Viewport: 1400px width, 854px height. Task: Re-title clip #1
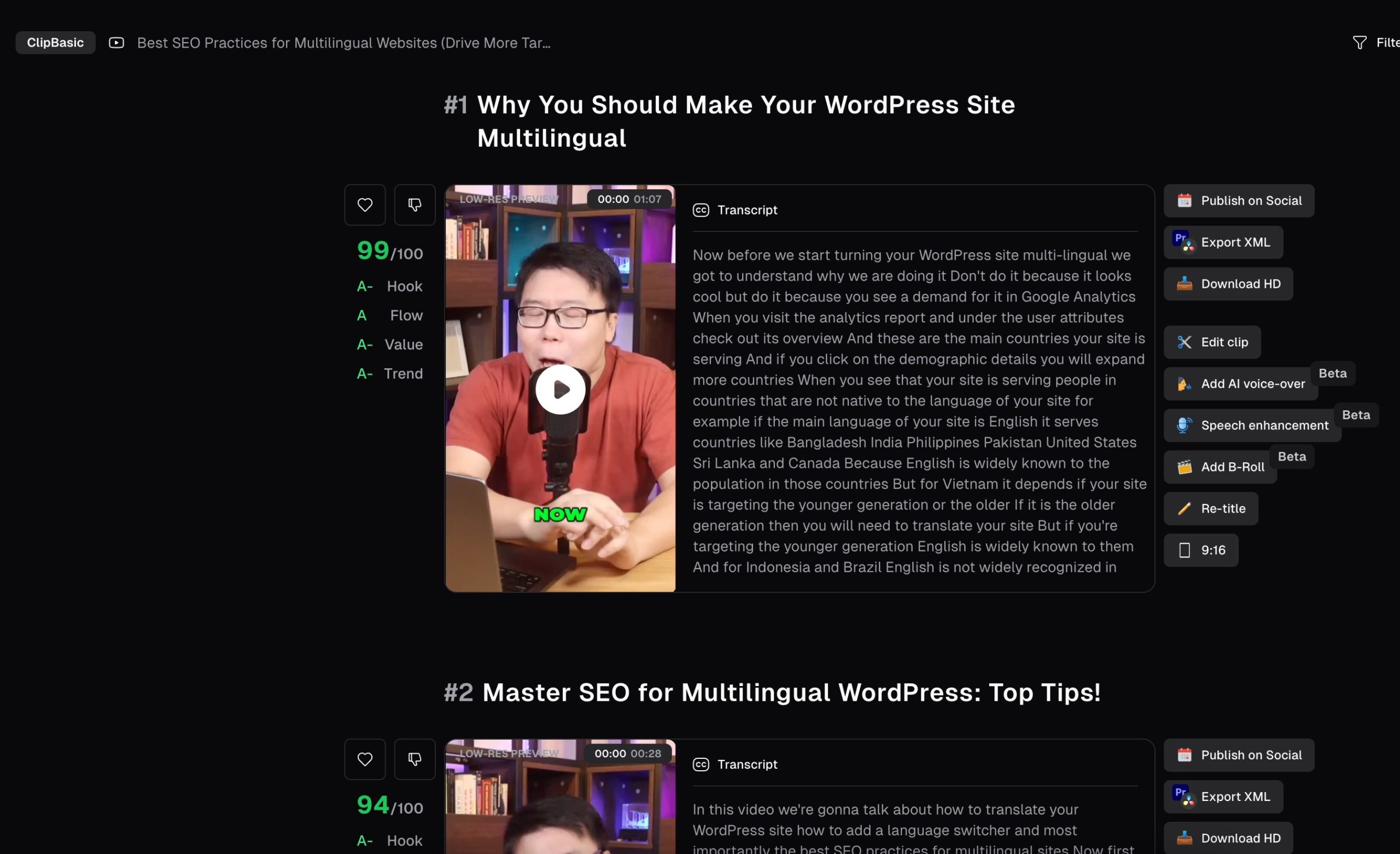tap(1211, 508)
